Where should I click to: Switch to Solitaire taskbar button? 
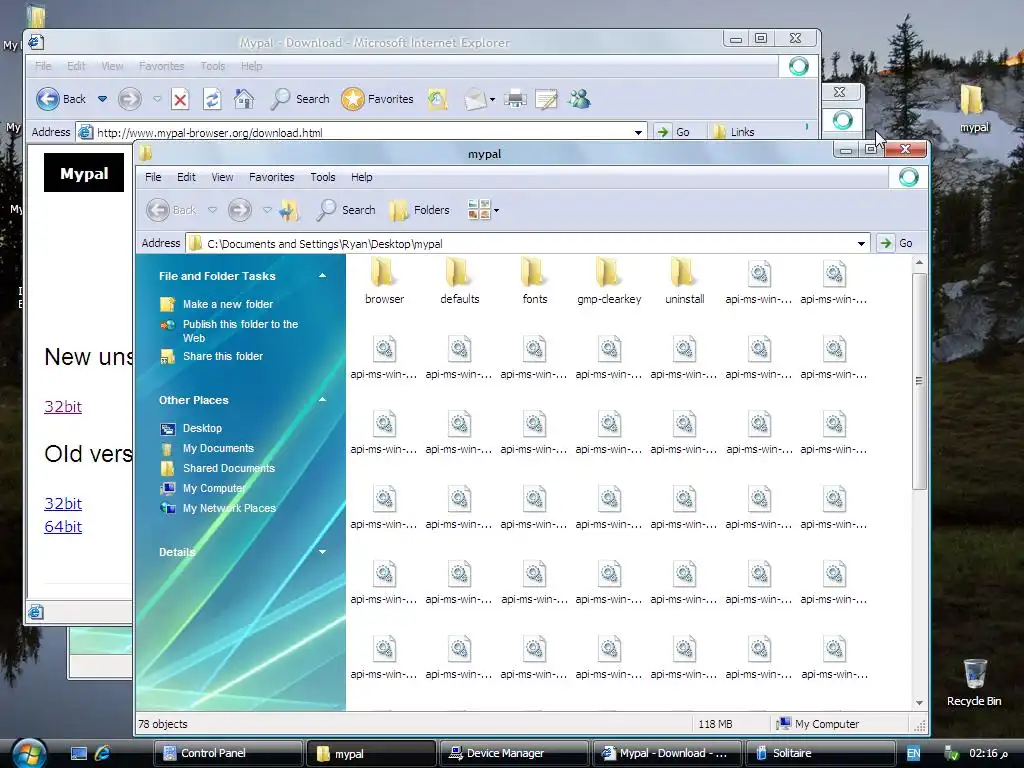pyautogui.click(x=820, y=754)
